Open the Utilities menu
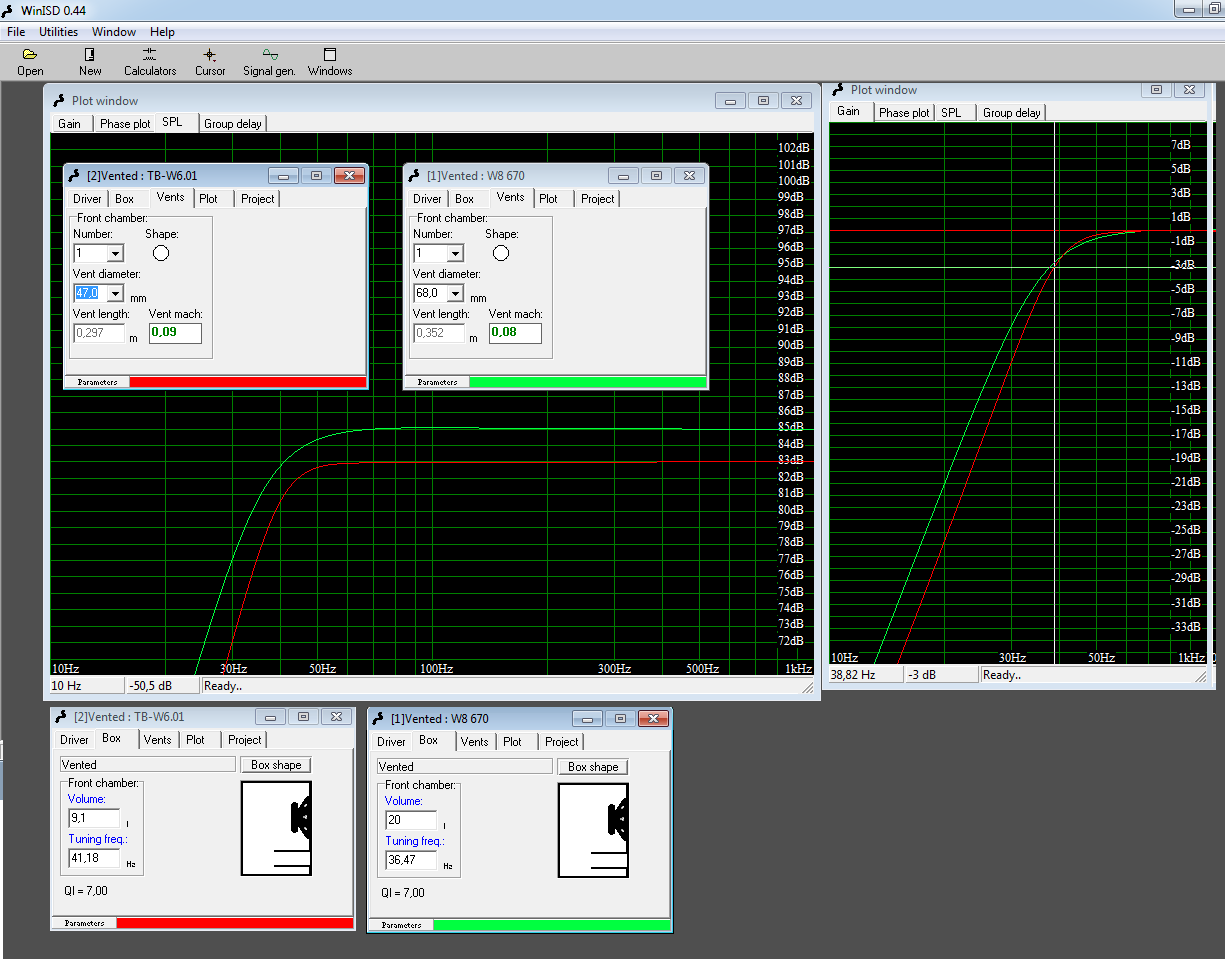Screen dimensions: 1225x959 point(58,32)
